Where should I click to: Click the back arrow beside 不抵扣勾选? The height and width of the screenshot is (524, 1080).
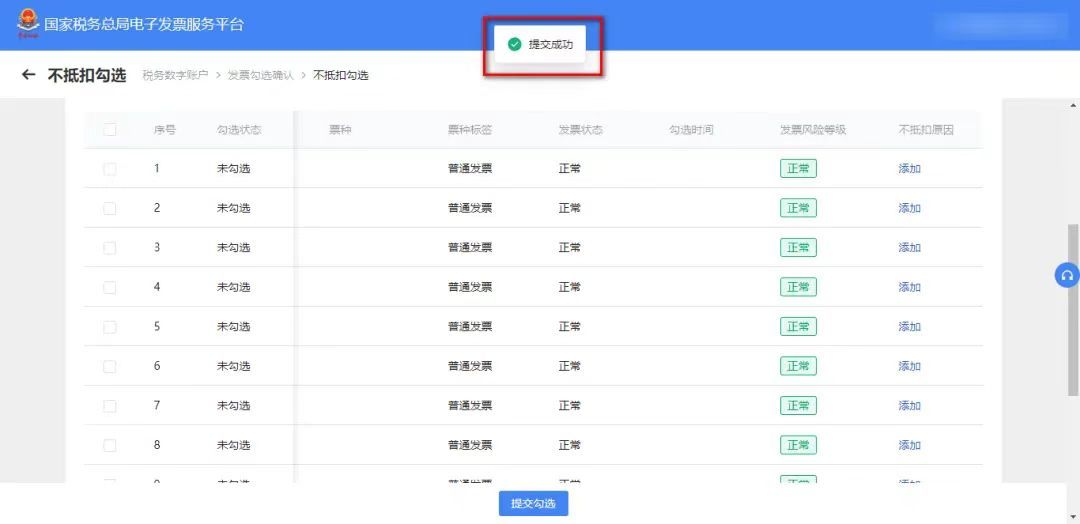pyautogui.click(x=28, y=75)
